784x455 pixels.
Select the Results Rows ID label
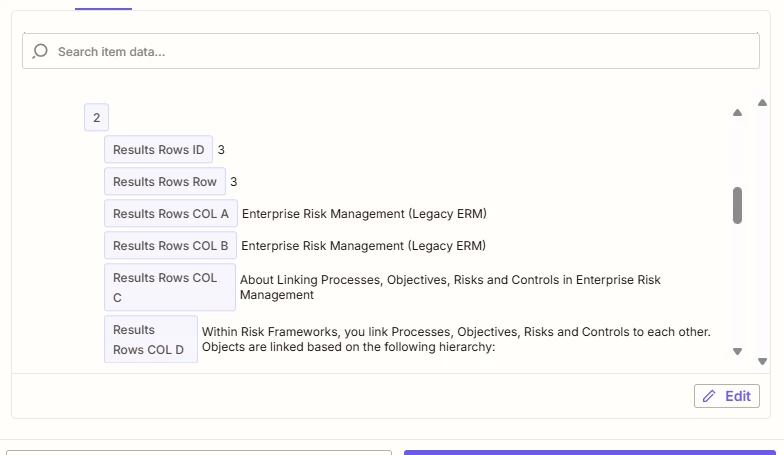tap(158, 150)
